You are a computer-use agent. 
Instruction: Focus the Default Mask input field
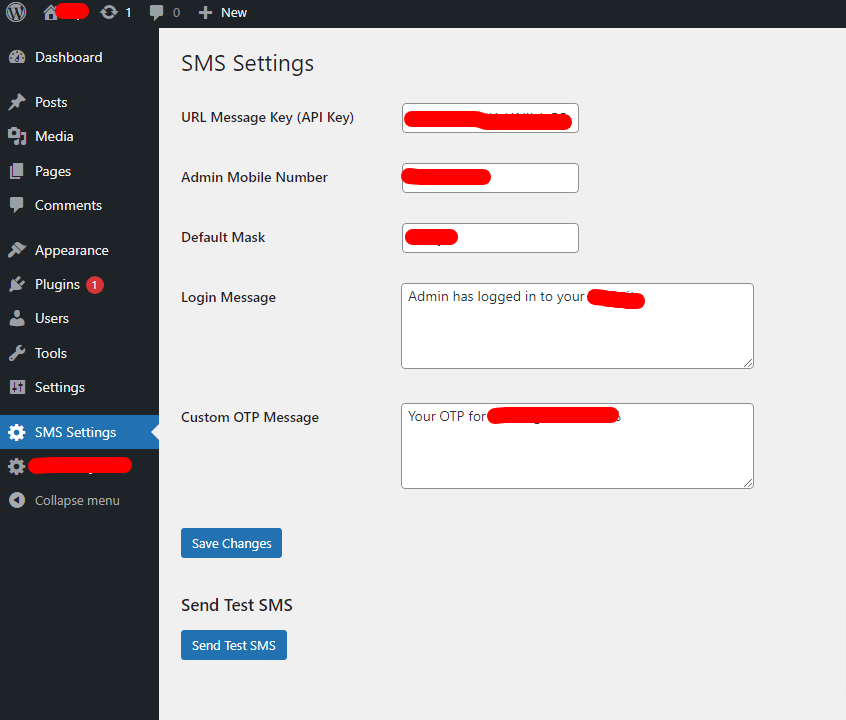click(490, 238)
